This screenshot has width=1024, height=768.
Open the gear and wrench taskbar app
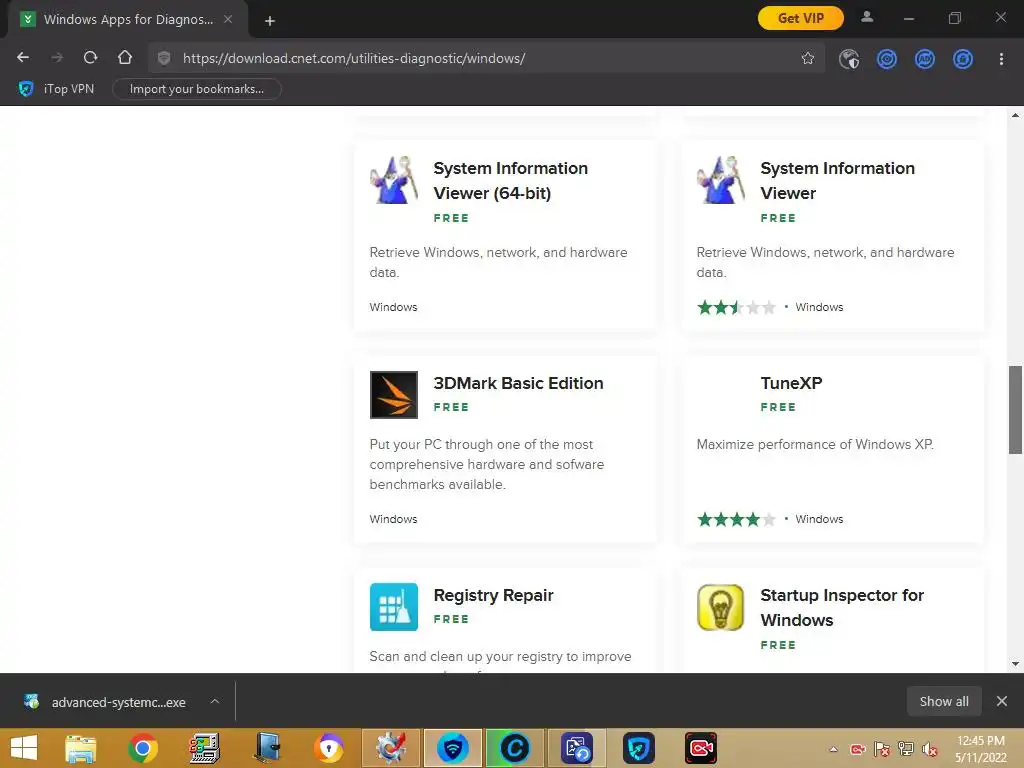(x=391, y=748)
